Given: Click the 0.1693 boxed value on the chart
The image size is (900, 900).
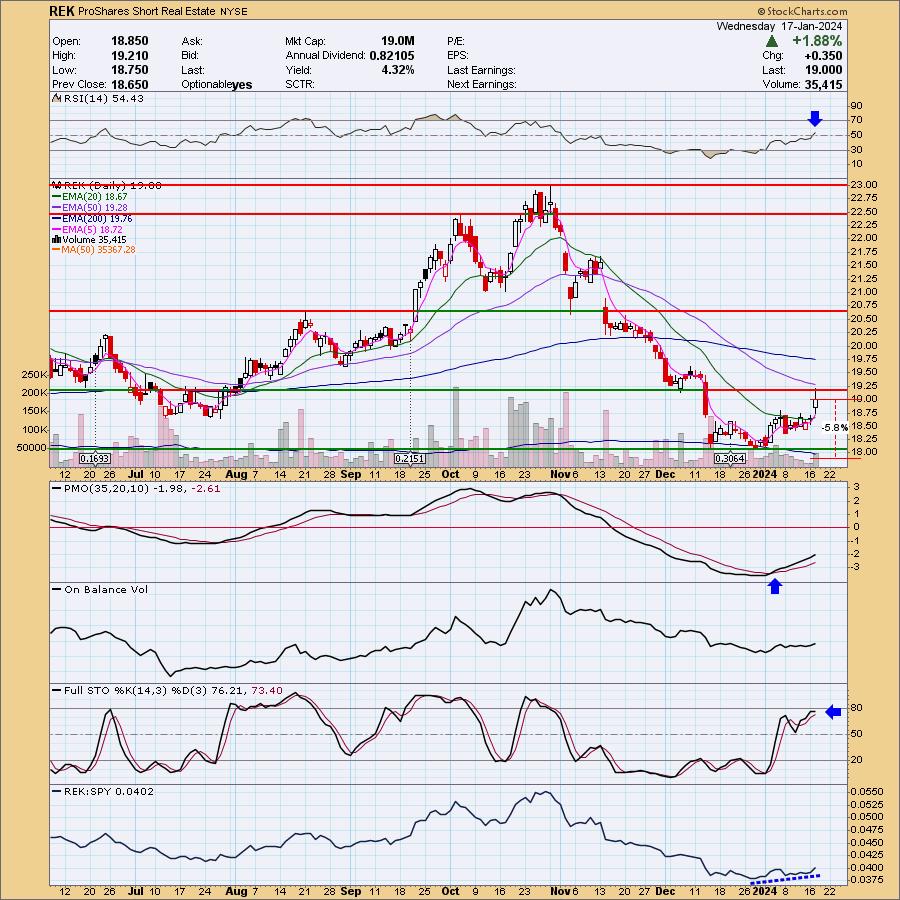Looking at the screenshot, I should tap(95, 459).
